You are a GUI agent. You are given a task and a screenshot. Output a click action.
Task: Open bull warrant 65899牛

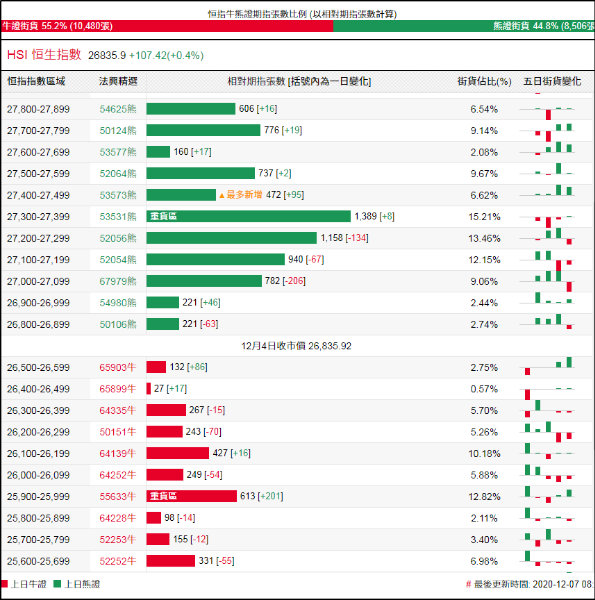(117, 389)
